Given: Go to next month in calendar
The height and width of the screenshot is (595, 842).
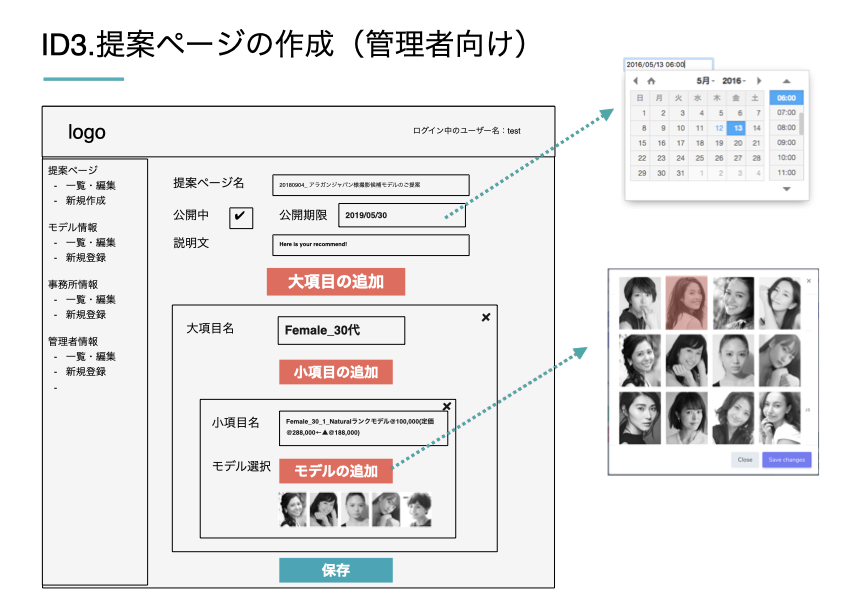Looking at the screenshot, I should pyautogui.click(x=759, y=81).
